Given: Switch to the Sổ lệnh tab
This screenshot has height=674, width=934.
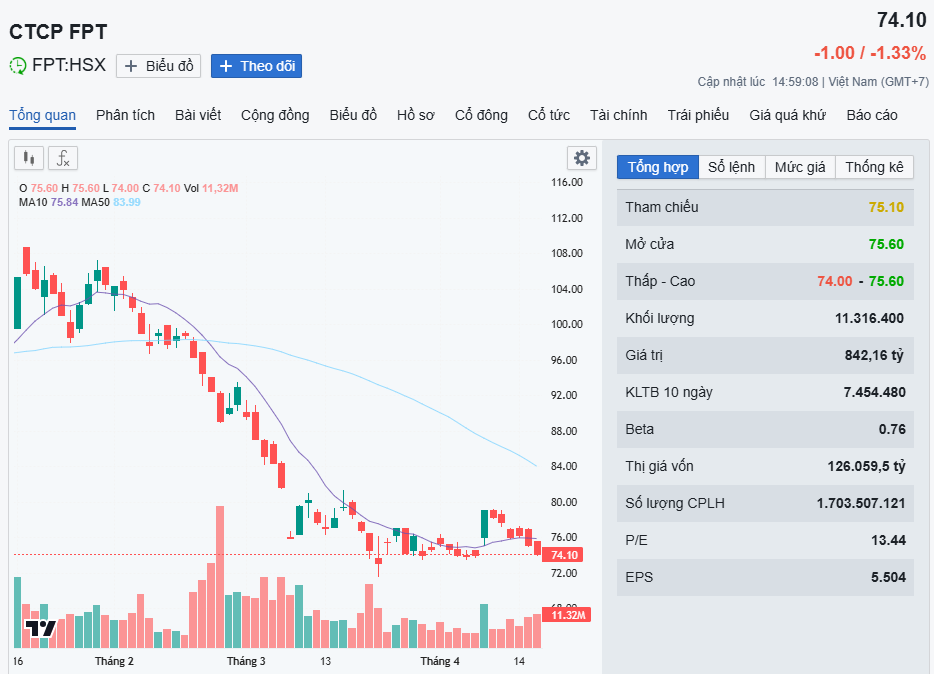Looking at the screenshot, I should [x=732, y=167].
